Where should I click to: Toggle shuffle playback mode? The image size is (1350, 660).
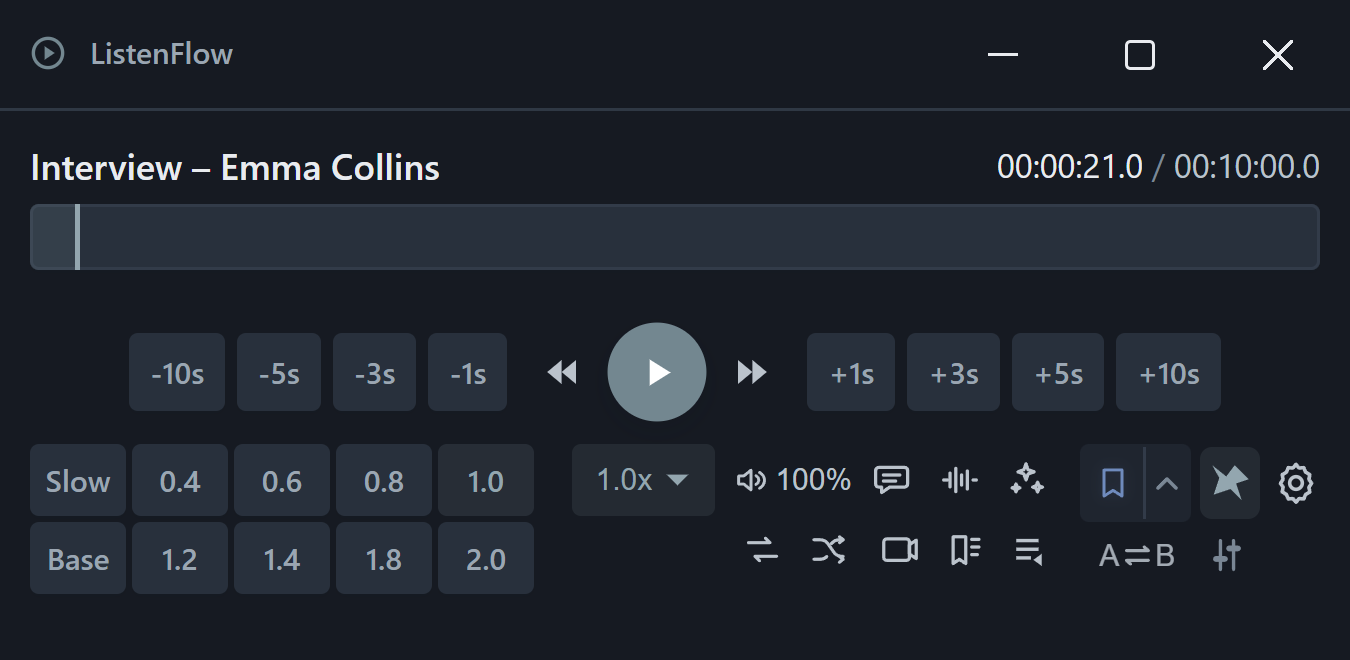pyautogui.click(x=829, y=550)
